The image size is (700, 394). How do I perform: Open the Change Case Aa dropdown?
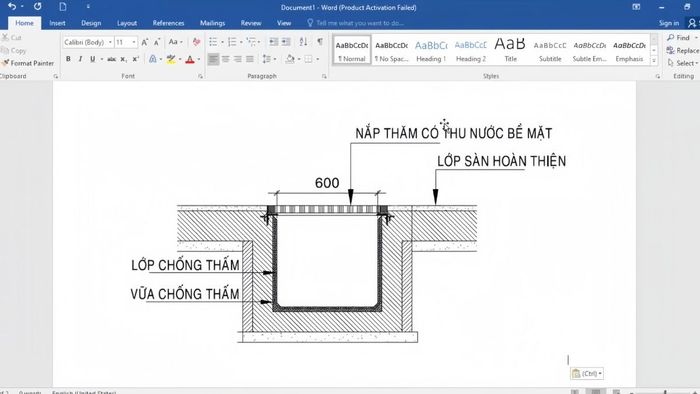[x=175, y=42]
